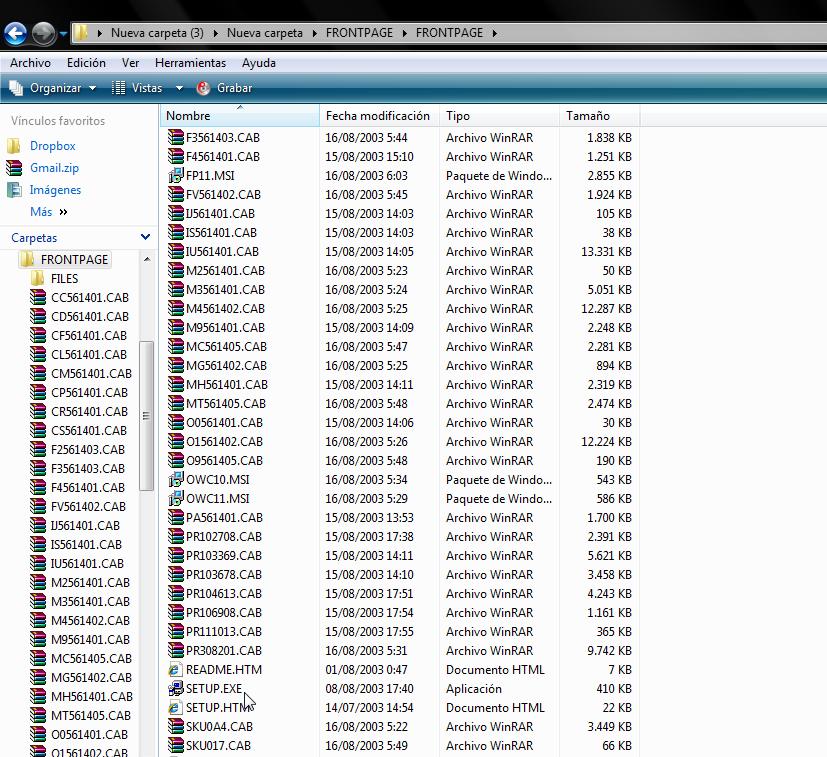This screenshot has height=757, width=827.
Task: Select MC561405.CAB archive icon in list
Action: point(176,347)
